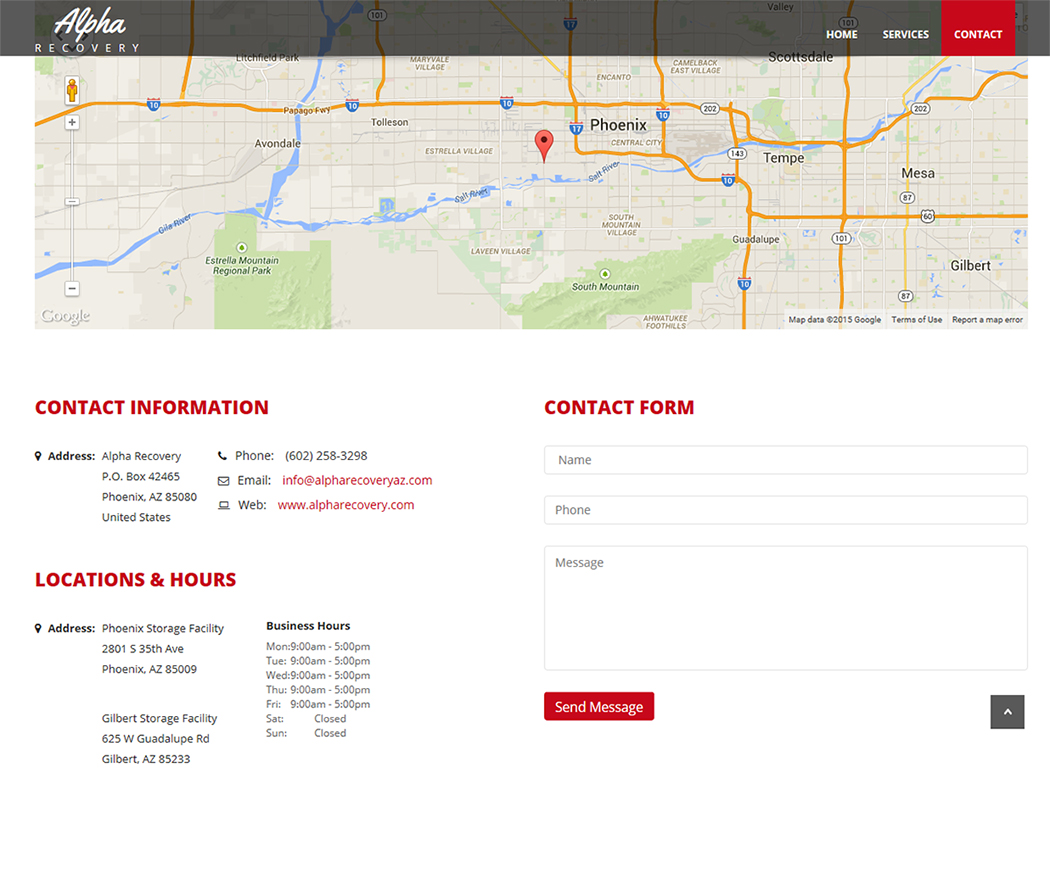Visit the www.alpharecovery.com website link

(x=346, y=505)
